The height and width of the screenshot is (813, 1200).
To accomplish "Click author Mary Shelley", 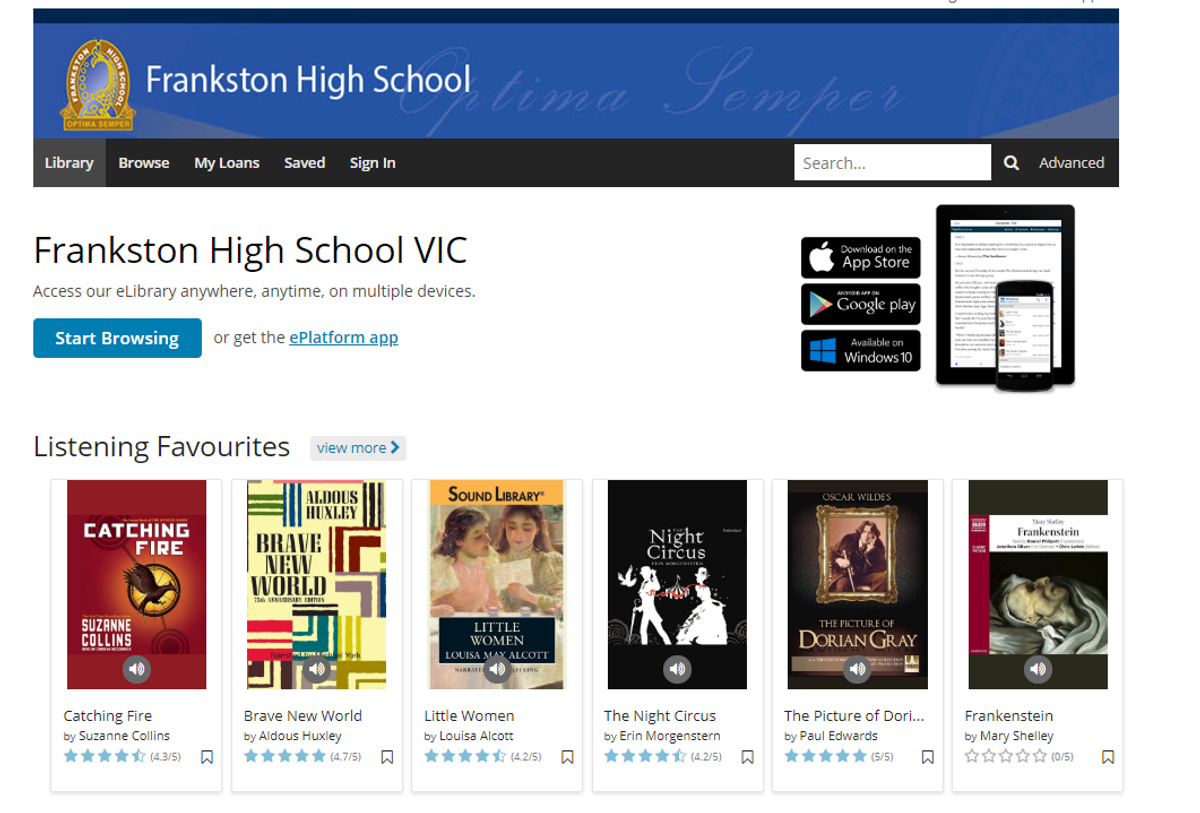I will (1016, 736).
